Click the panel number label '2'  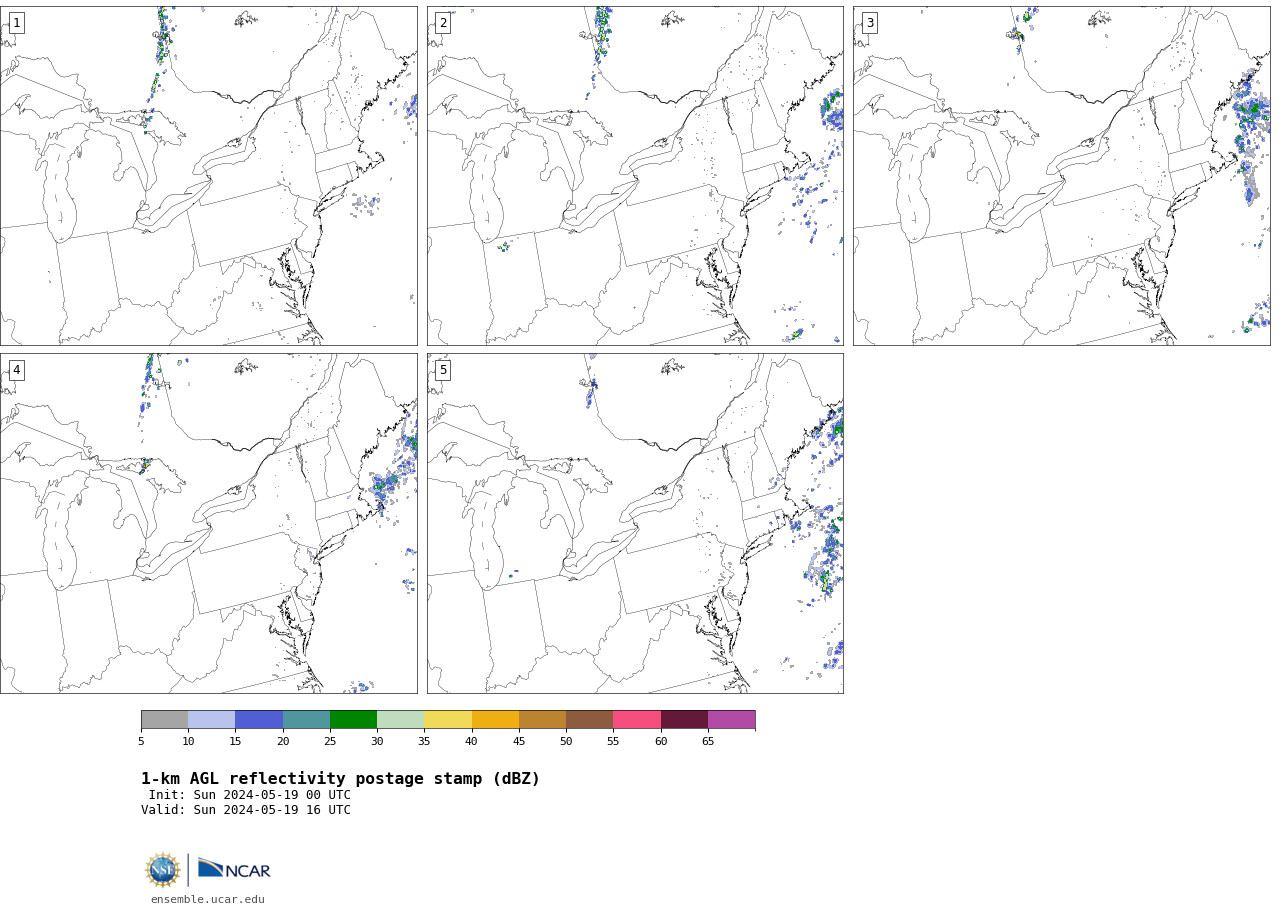pyautogui.click(x=443, y=23)
